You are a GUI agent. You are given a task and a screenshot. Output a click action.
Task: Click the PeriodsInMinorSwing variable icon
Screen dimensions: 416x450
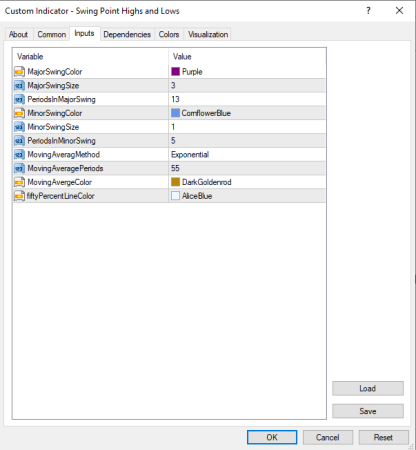19,141
